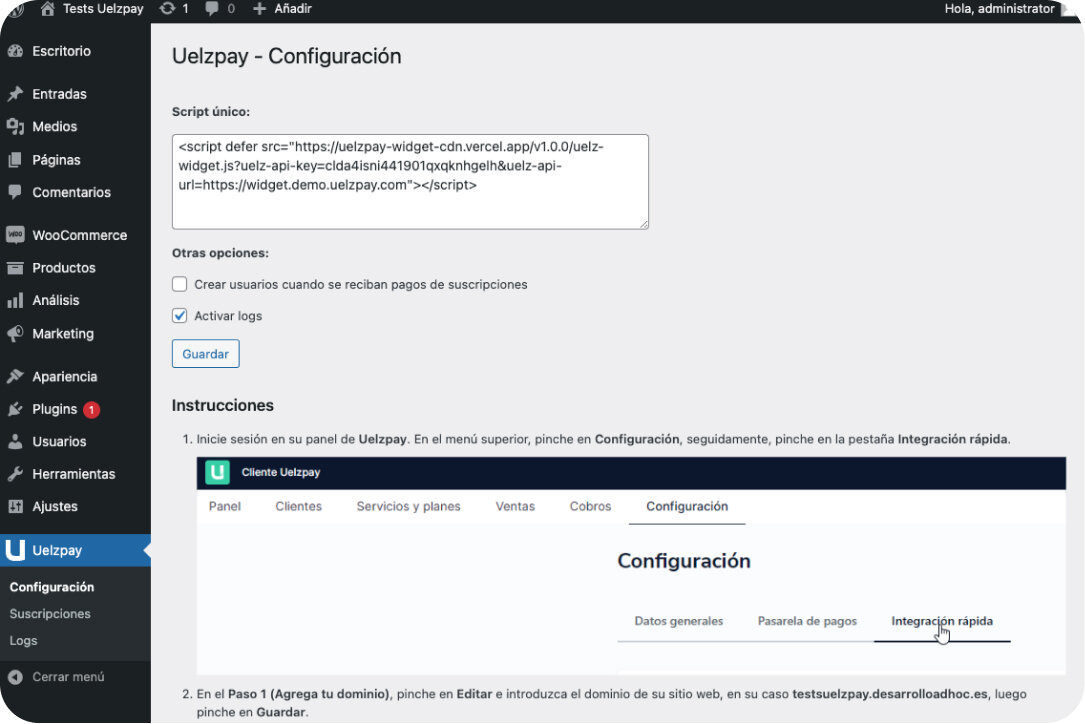Click Añadir in the admin bar
1085x724 pixels.
click(293, 9)
